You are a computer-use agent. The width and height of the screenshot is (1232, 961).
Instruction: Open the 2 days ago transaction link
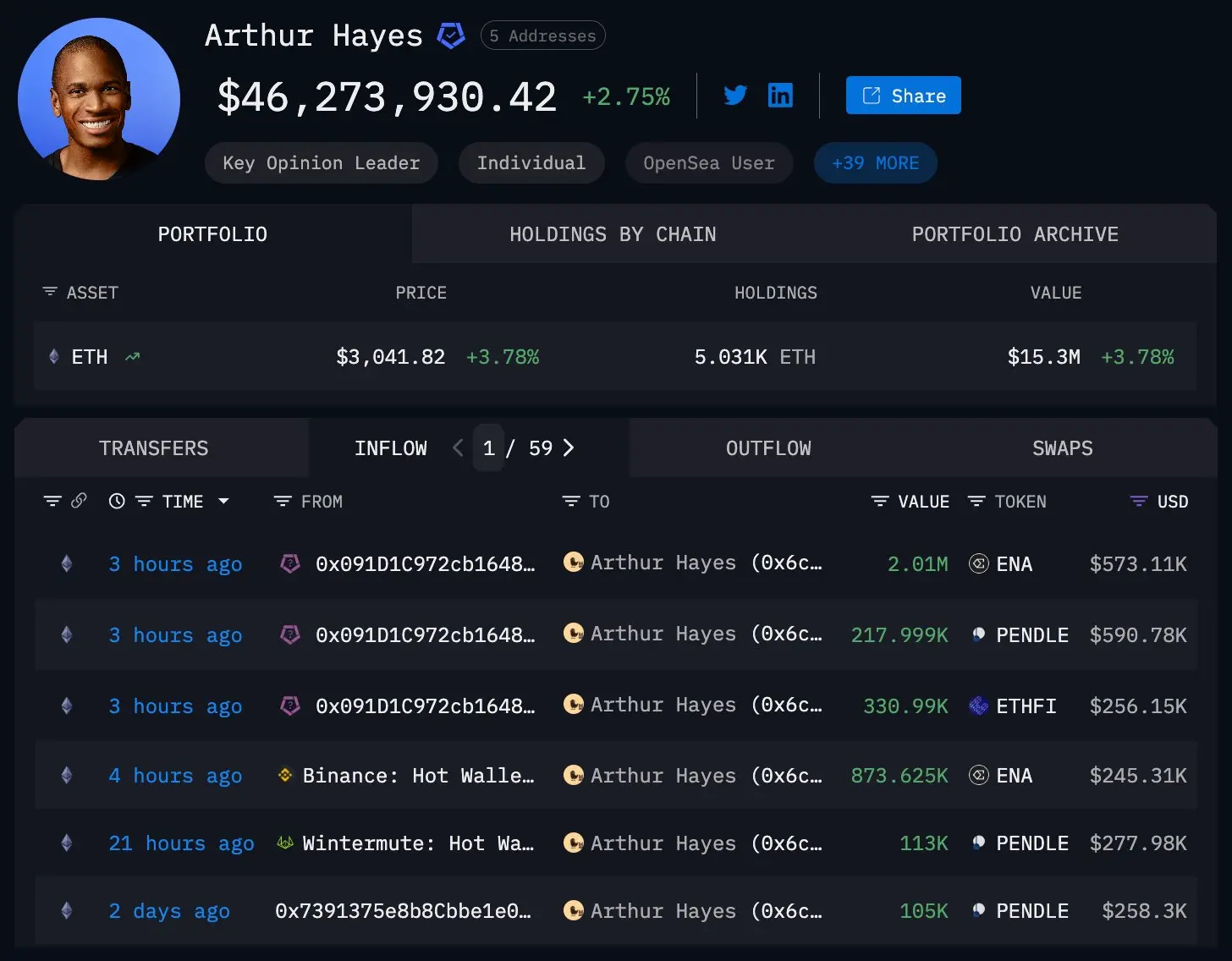click(169, 911)
